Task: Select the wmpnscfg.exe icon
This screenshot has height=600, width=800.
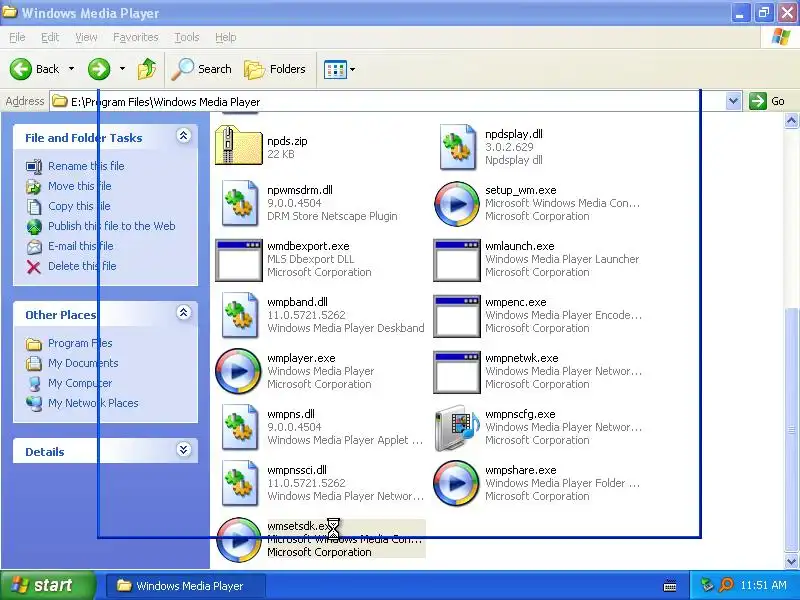Action: click(457, 428)
